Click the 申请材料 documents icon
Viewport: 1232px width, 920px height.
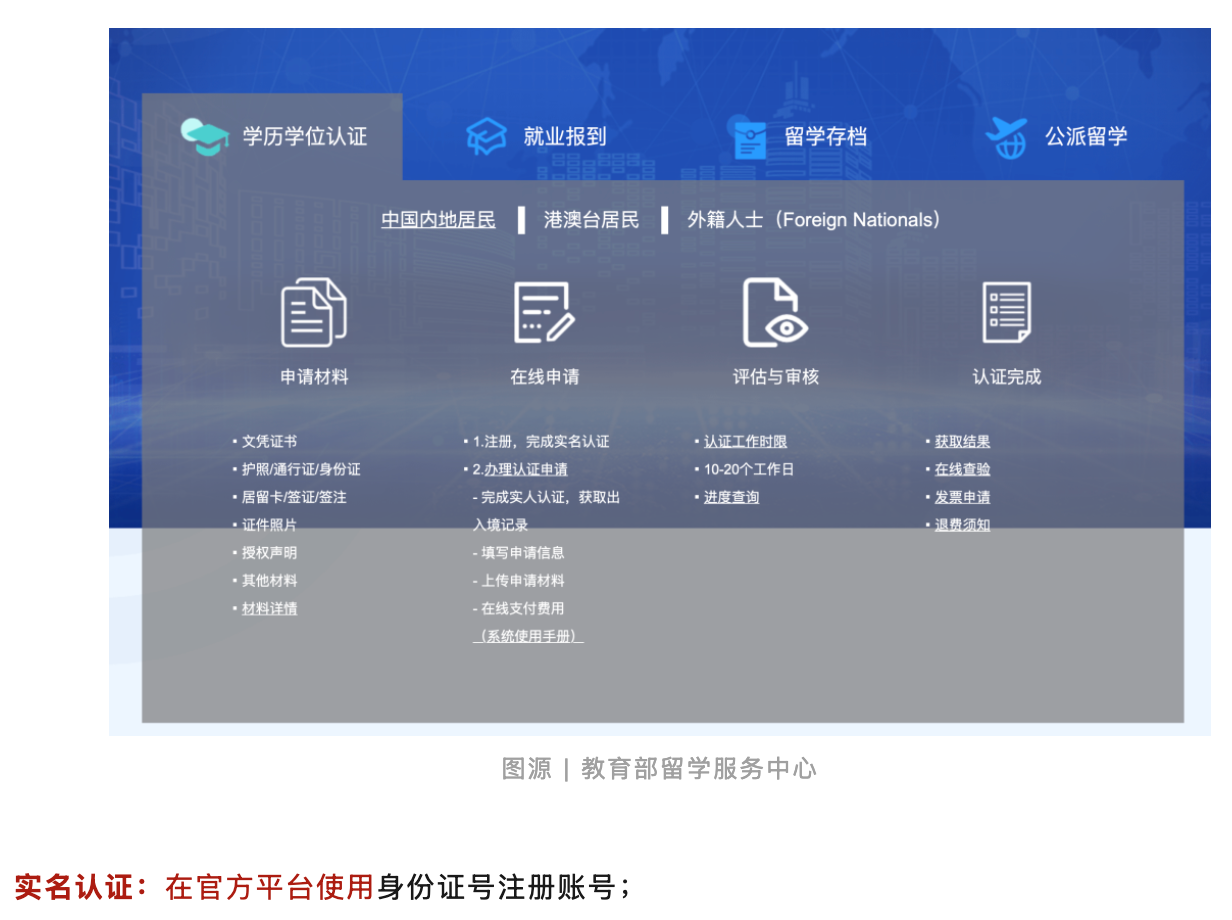coord(313,313)
